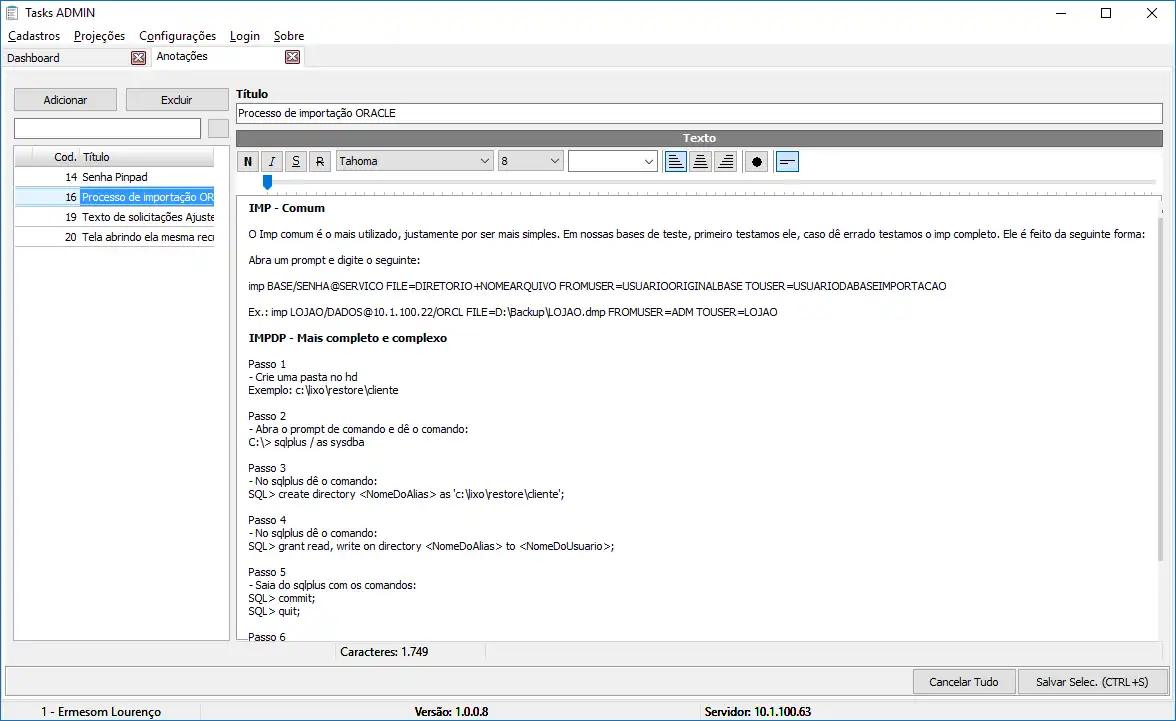Click Cancelar Tudo button
The width and height of the screenshot is (1176, 721).
964,682
